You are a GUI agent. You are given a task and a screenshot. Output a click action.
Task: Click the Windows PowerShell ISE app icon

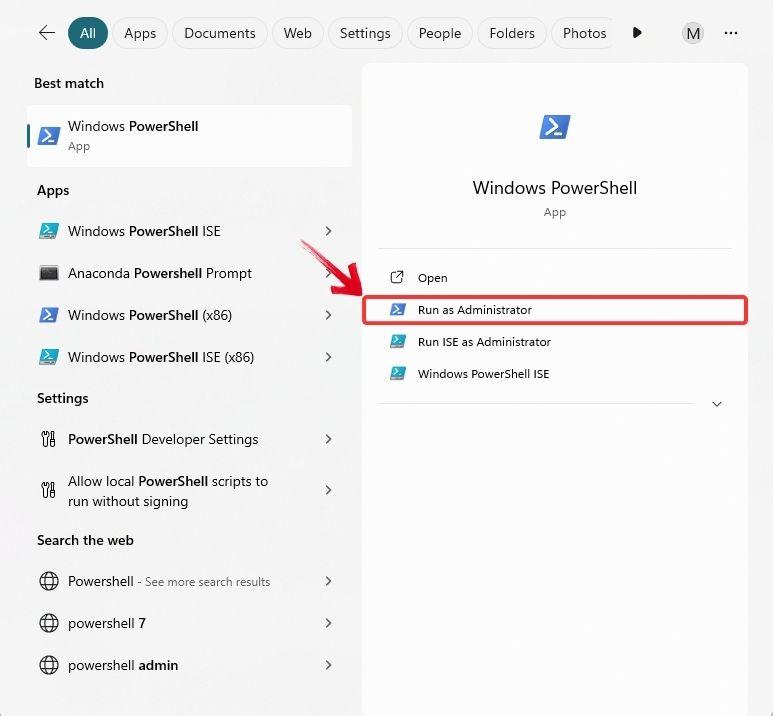tap(49, 231)
